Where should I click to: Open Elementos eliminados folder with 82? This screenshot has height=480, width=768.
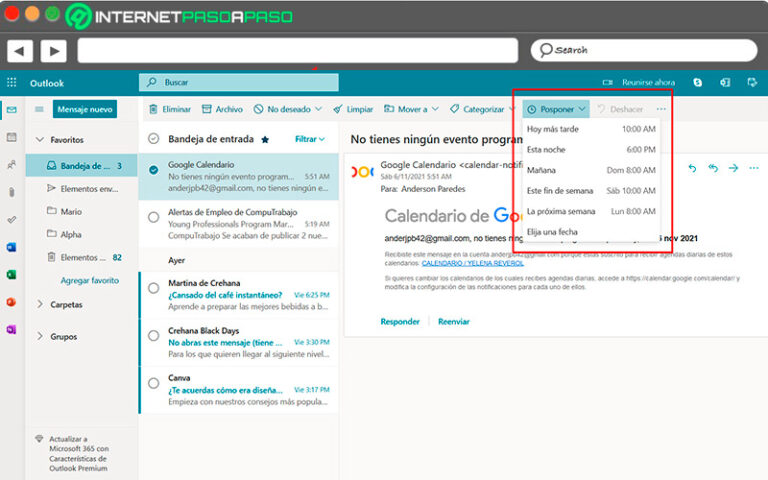(82, 257)
